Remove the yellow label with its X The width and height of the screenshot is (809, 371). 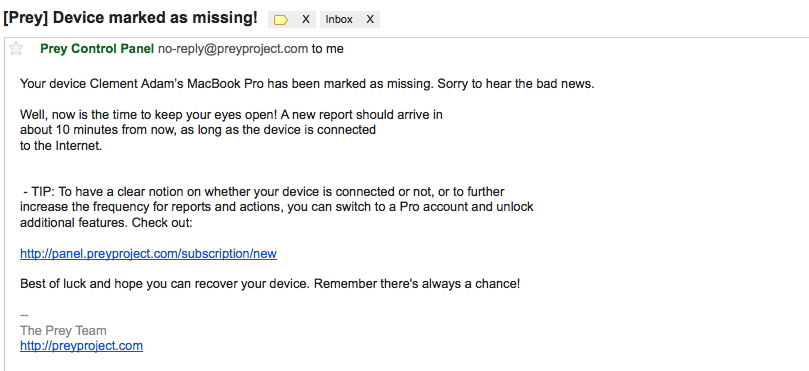pyautogui.click(x=305, y=20)
